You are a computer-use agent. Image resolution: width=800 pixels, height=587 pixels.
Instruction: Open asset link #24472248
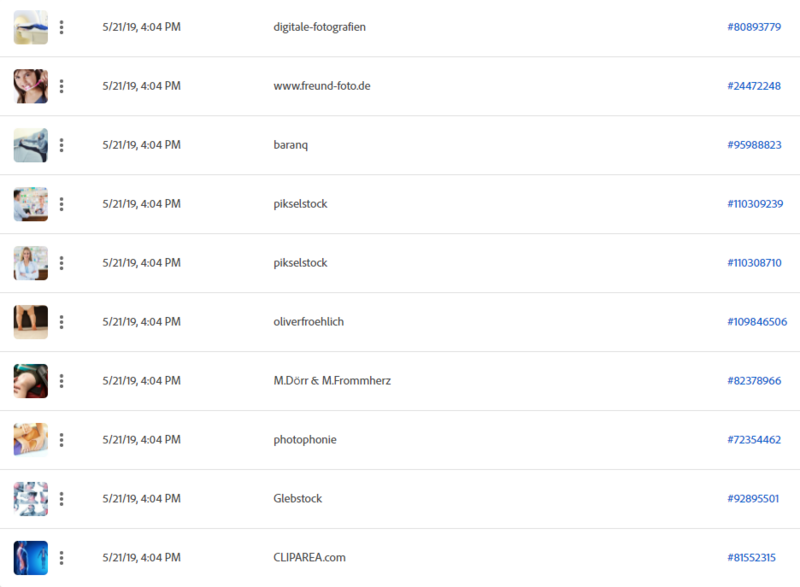[x=754, y=86]
